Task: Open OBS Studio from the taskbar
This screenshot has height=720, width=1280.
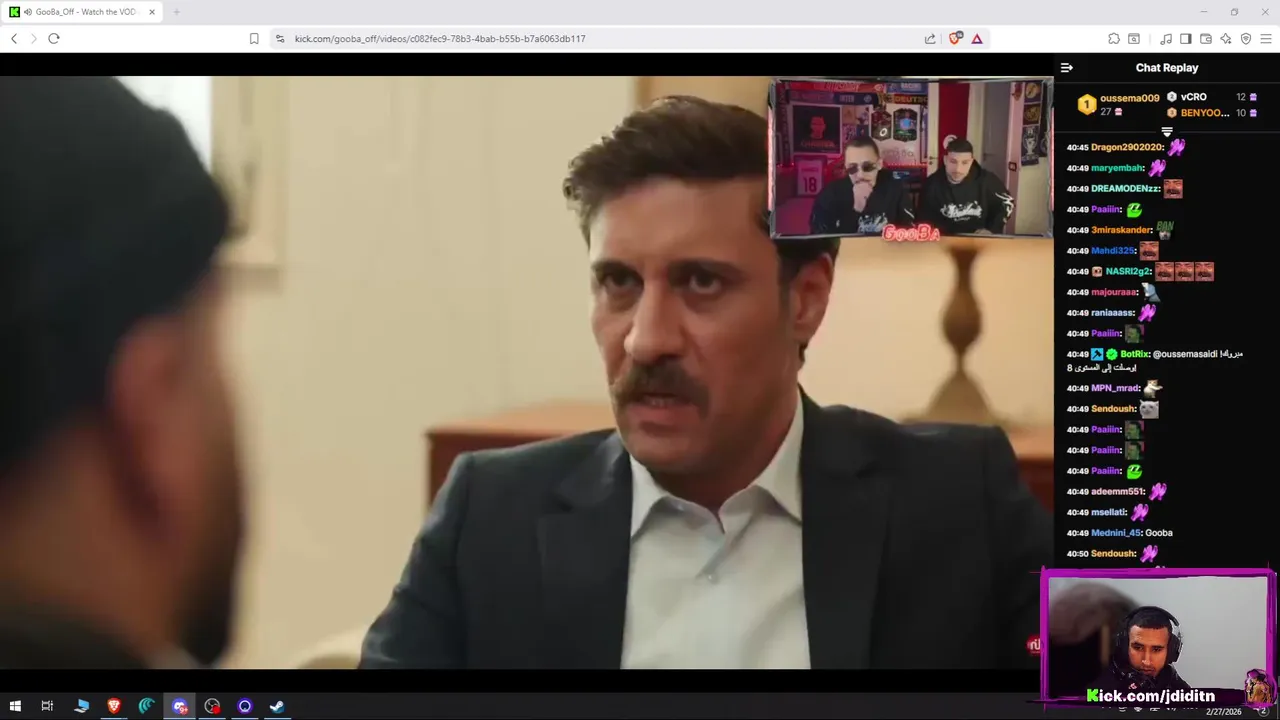Action: coord(212,706)
